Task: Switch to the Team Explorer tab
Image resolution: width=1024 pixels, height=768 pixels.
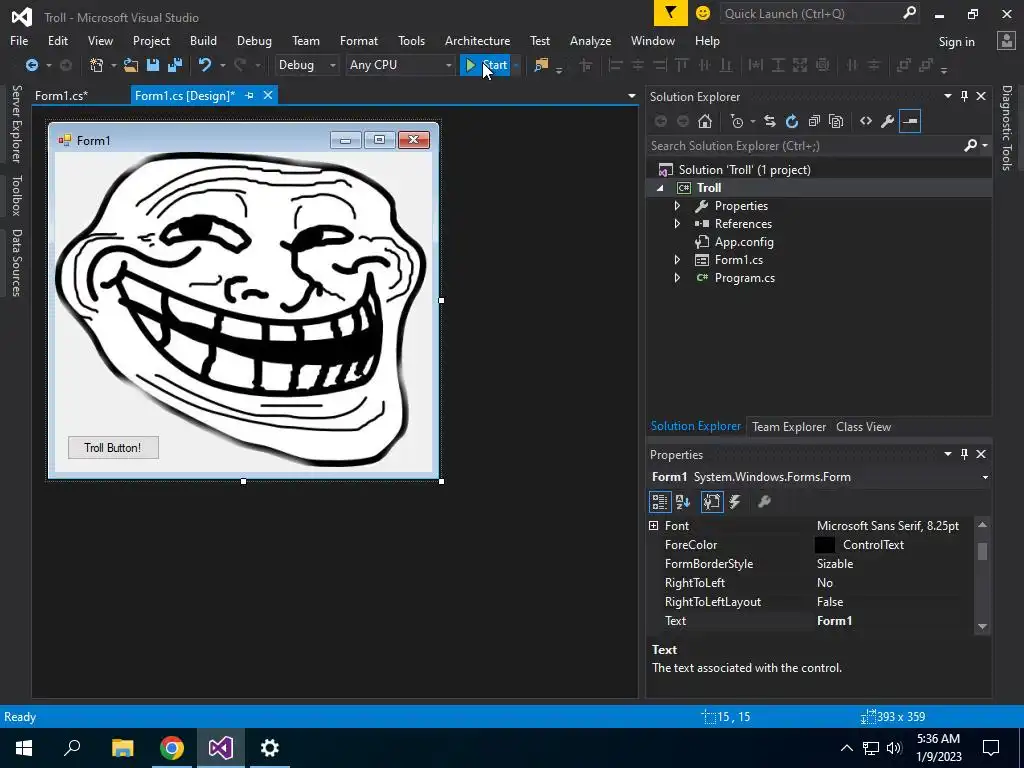Action: [789, 426]
